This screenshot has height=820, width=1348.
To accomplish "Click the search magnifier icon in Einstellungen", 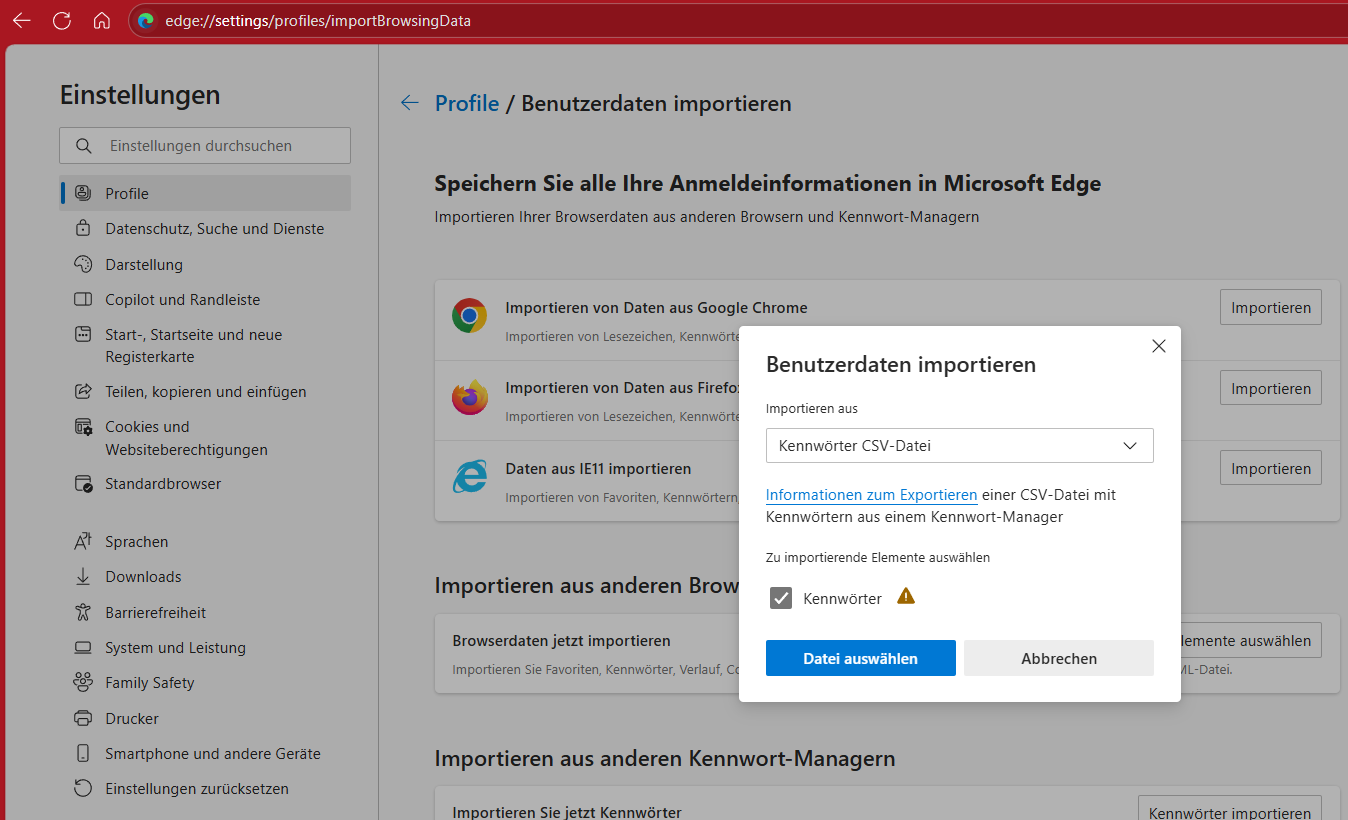I will click(x=84, y=146).
